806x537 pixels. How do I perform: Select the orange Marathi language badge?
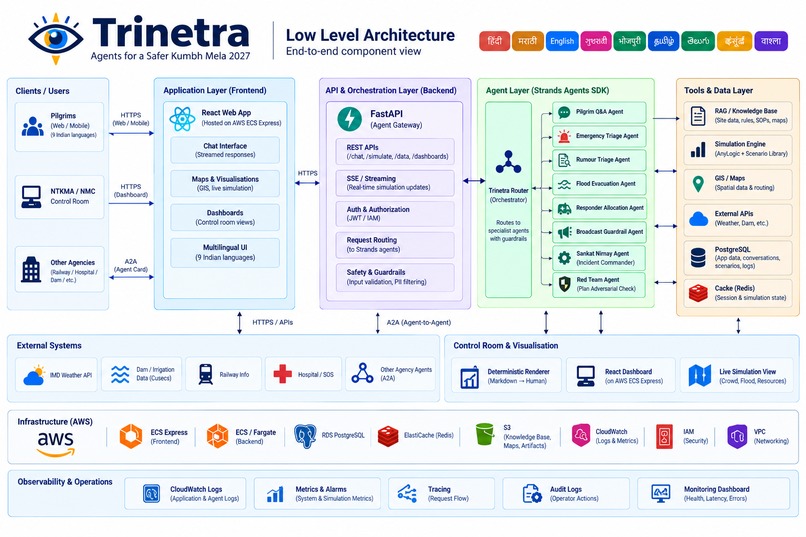(x=528, y=41)
